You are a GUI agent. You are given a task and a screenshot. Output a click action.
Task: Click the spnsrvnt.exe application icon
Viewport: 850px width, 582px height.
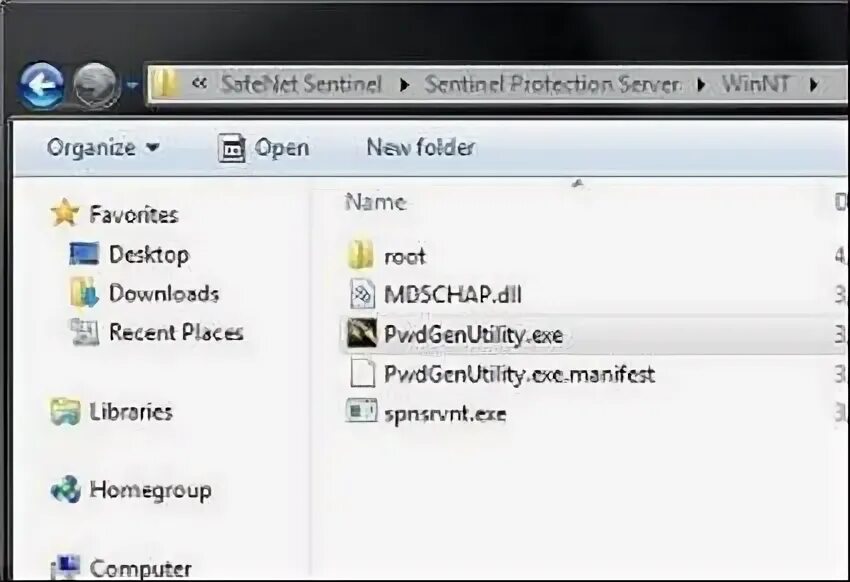tap(362, 411)
